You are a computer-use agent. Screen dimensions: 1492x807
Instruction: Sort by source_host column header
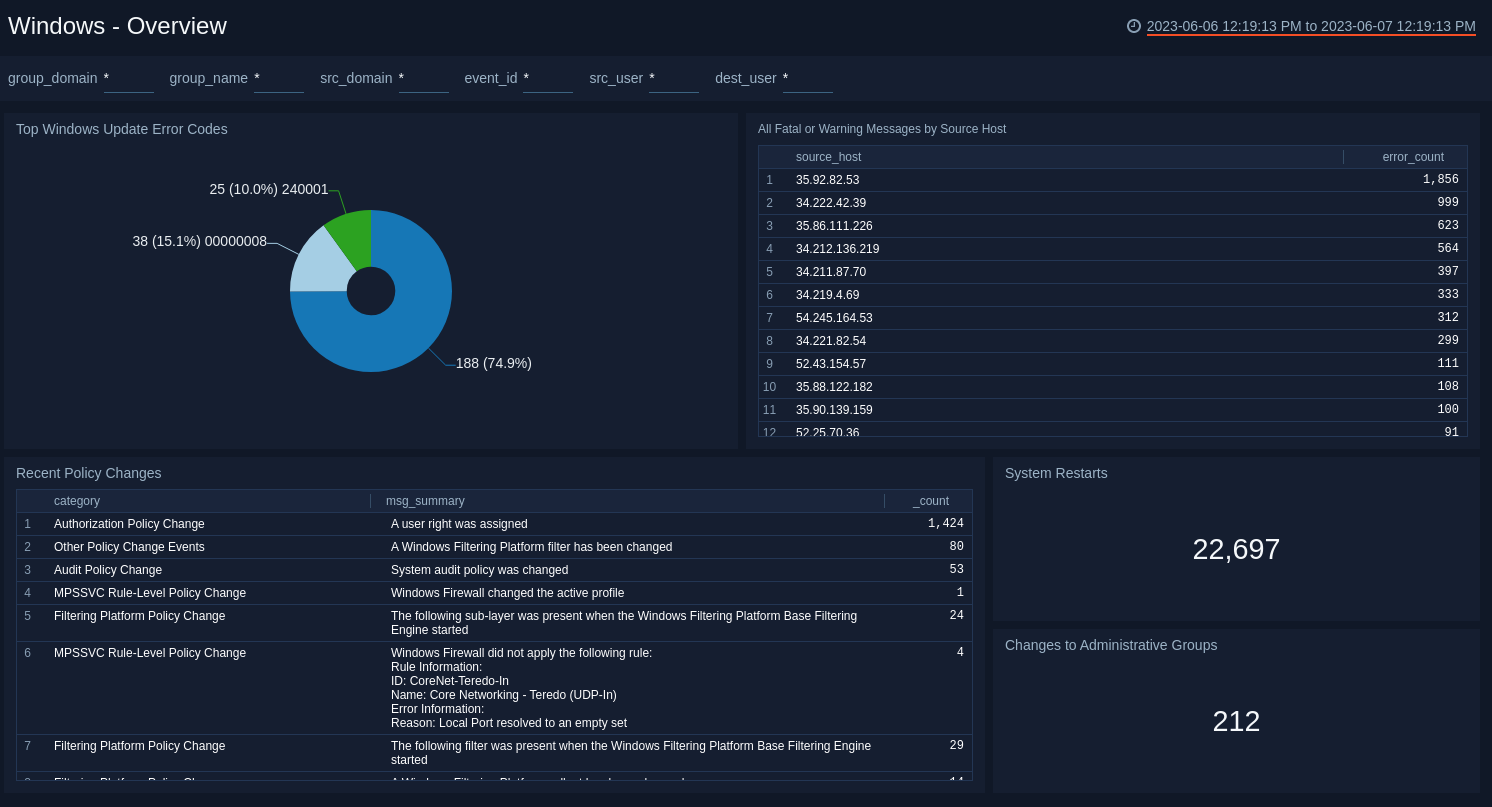pyautogui.click(x=828, y=157)
